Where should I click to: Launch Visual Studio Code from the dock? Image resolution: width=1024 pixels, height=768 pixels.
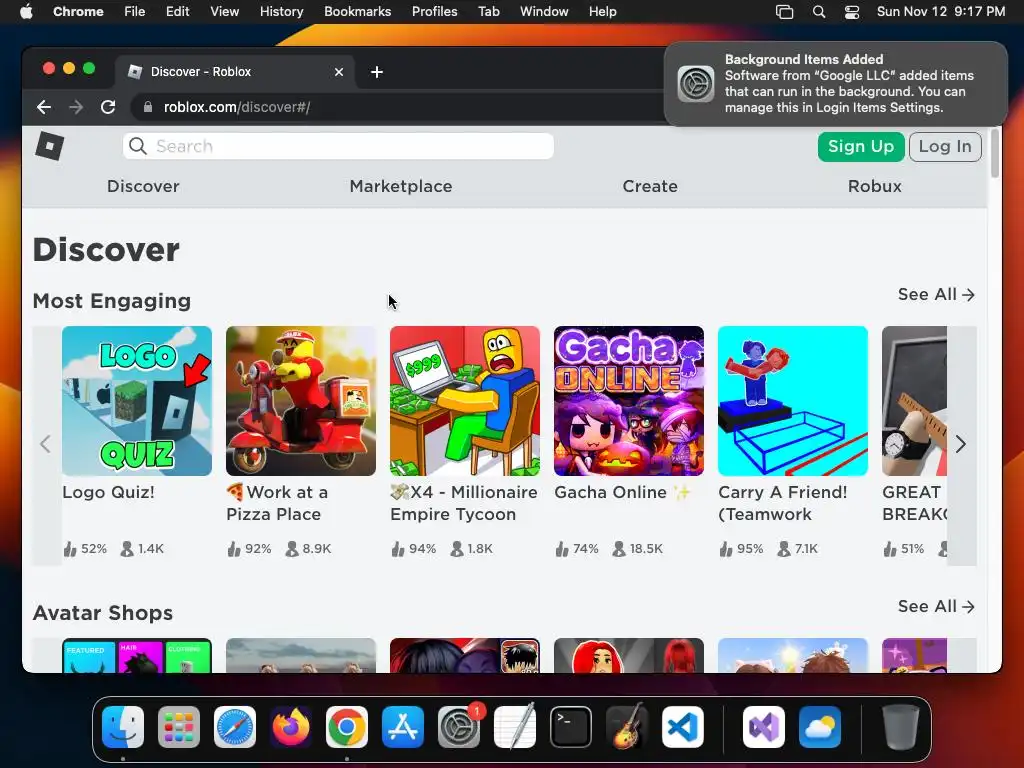(x=683, y=727)
